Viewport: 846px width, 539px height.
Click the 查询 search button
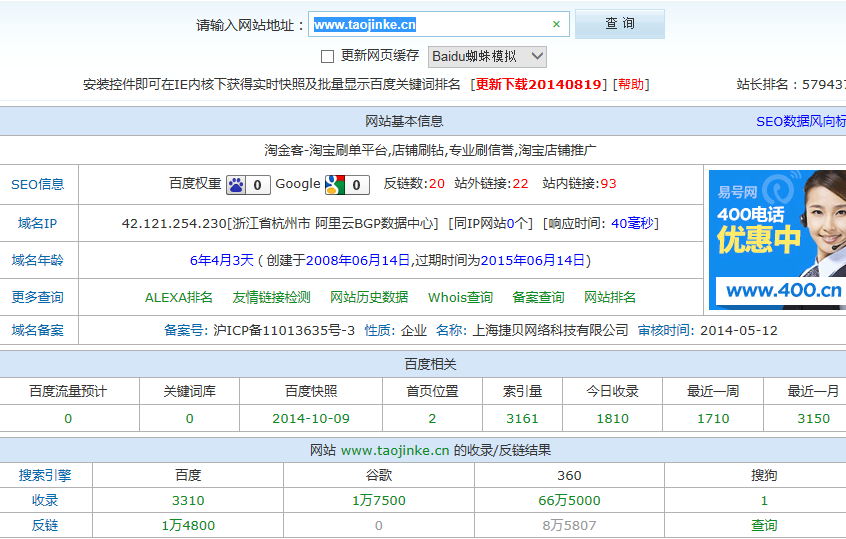pos(619,24)
